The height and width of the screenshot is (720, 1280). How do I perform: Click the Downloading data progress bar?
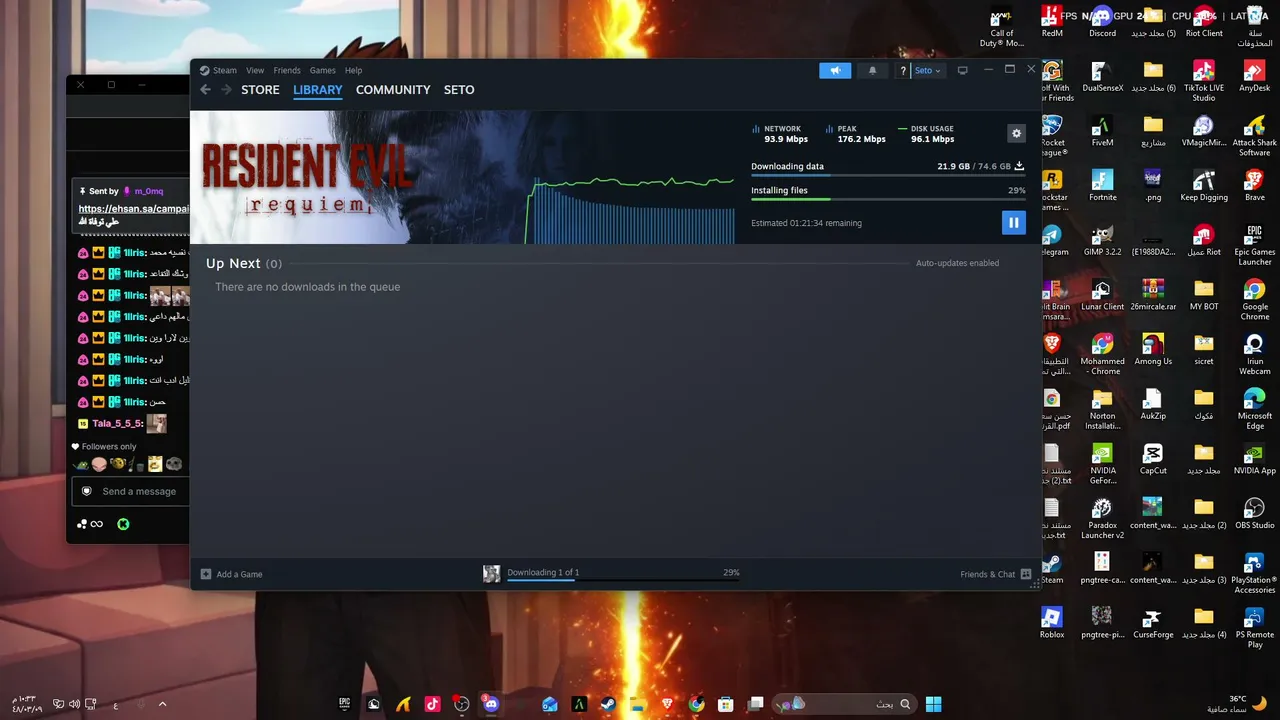(x=888, y=176)
